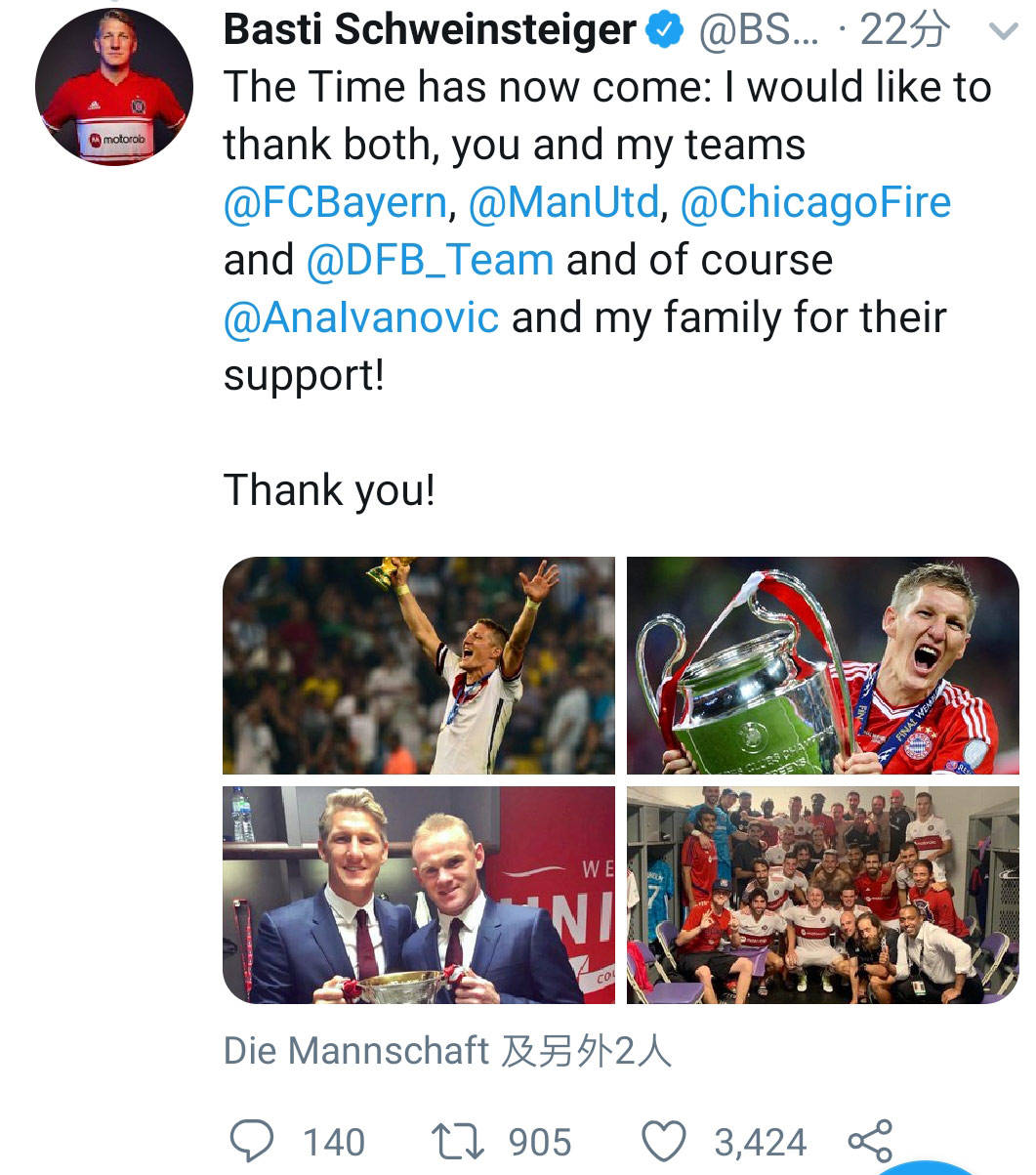
Task: View the Champions League trophy photo
Action: (823, 665)
